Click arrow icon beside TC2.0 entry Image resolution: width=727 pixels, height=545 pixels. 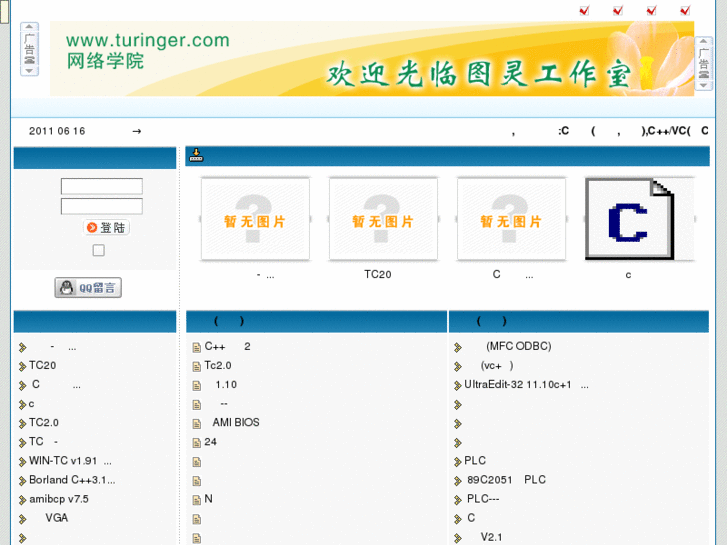(22, 423)
